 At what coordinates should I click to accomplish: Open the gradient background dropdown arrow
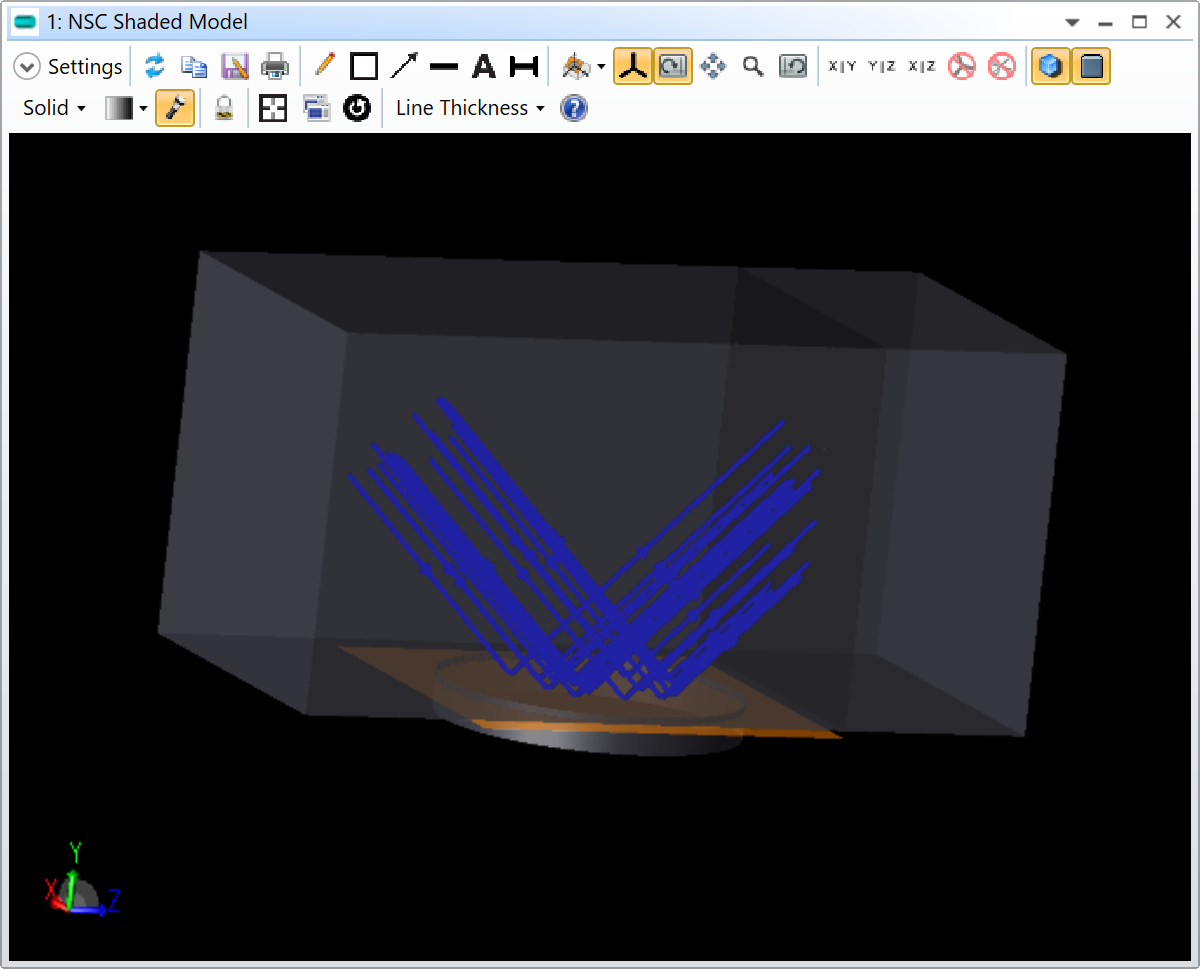pyautogui.click(x=143, y=109)
